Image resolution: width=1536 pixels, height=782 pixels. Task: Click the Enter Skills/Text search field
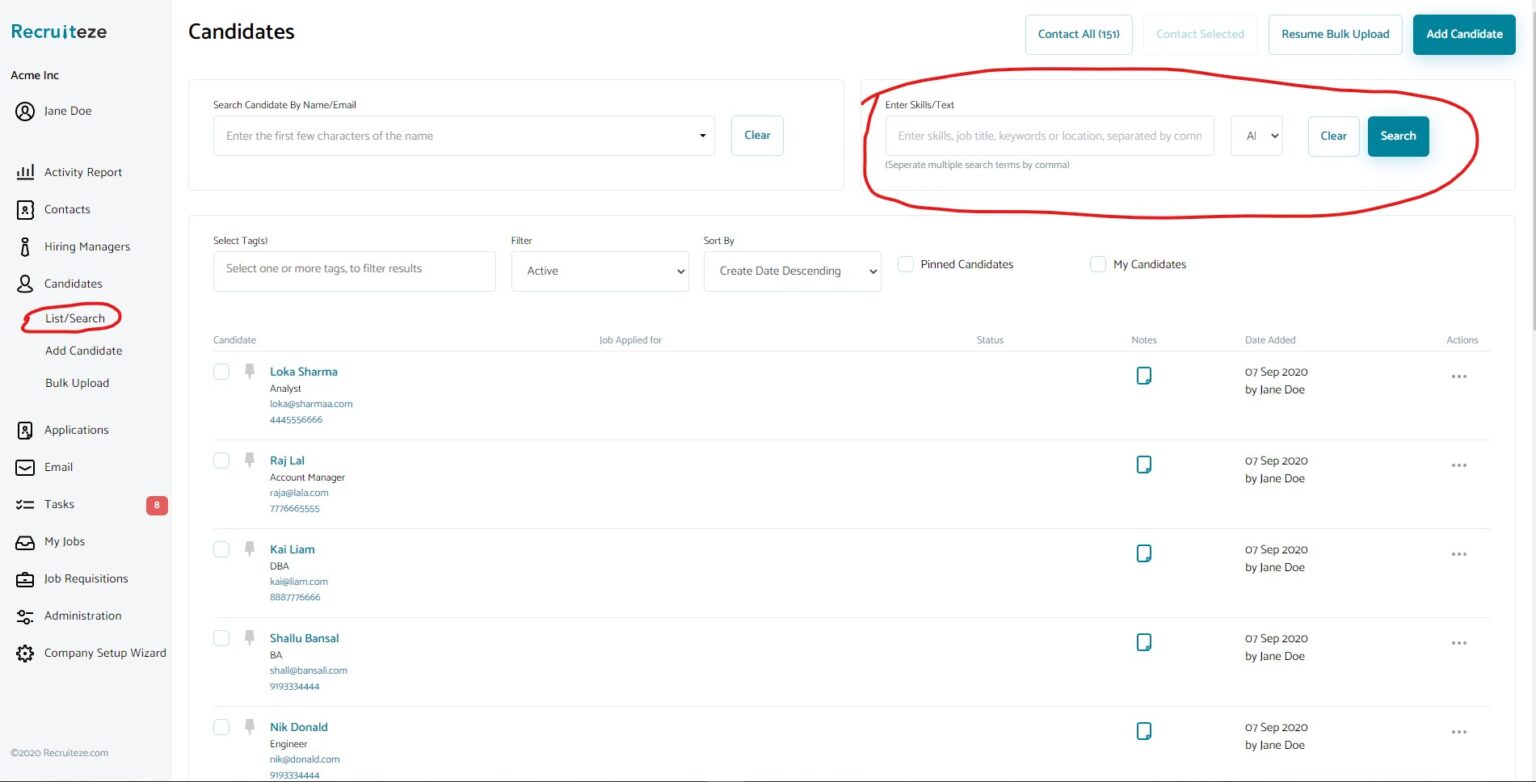pos(1048,135)
